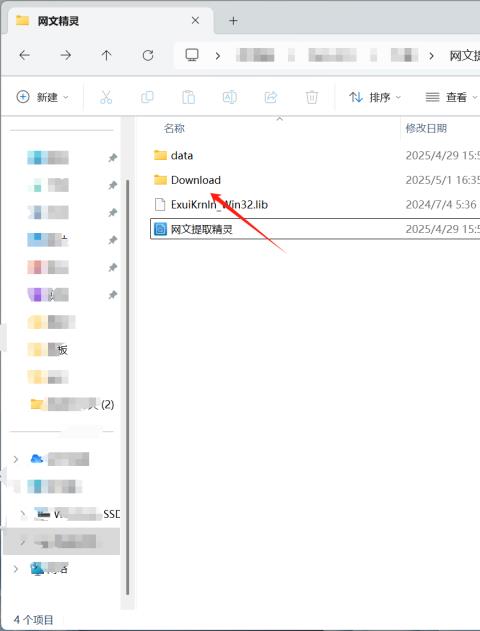Screen dimensions: 480x631
Task: Click the Rename icon in toolbar
Action: [x=229, y=97]
